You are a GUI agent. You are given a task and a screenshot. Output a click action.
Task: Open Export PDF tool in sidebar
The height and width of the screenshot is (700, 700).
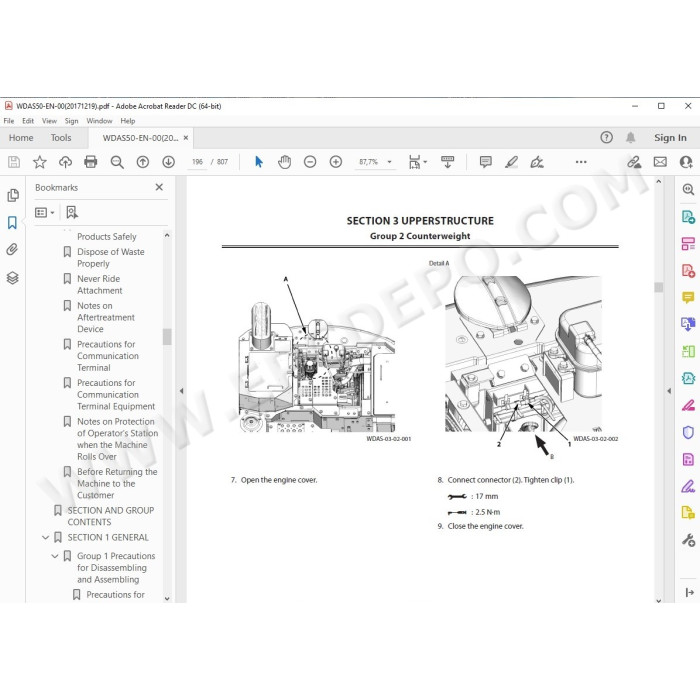[x=688, y=217]
